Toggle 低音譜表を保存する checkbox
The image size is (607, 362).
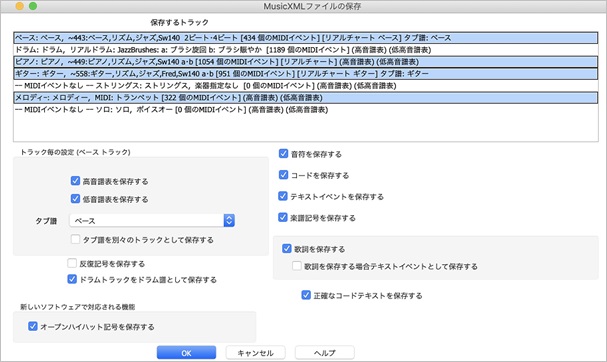[75, 199]
